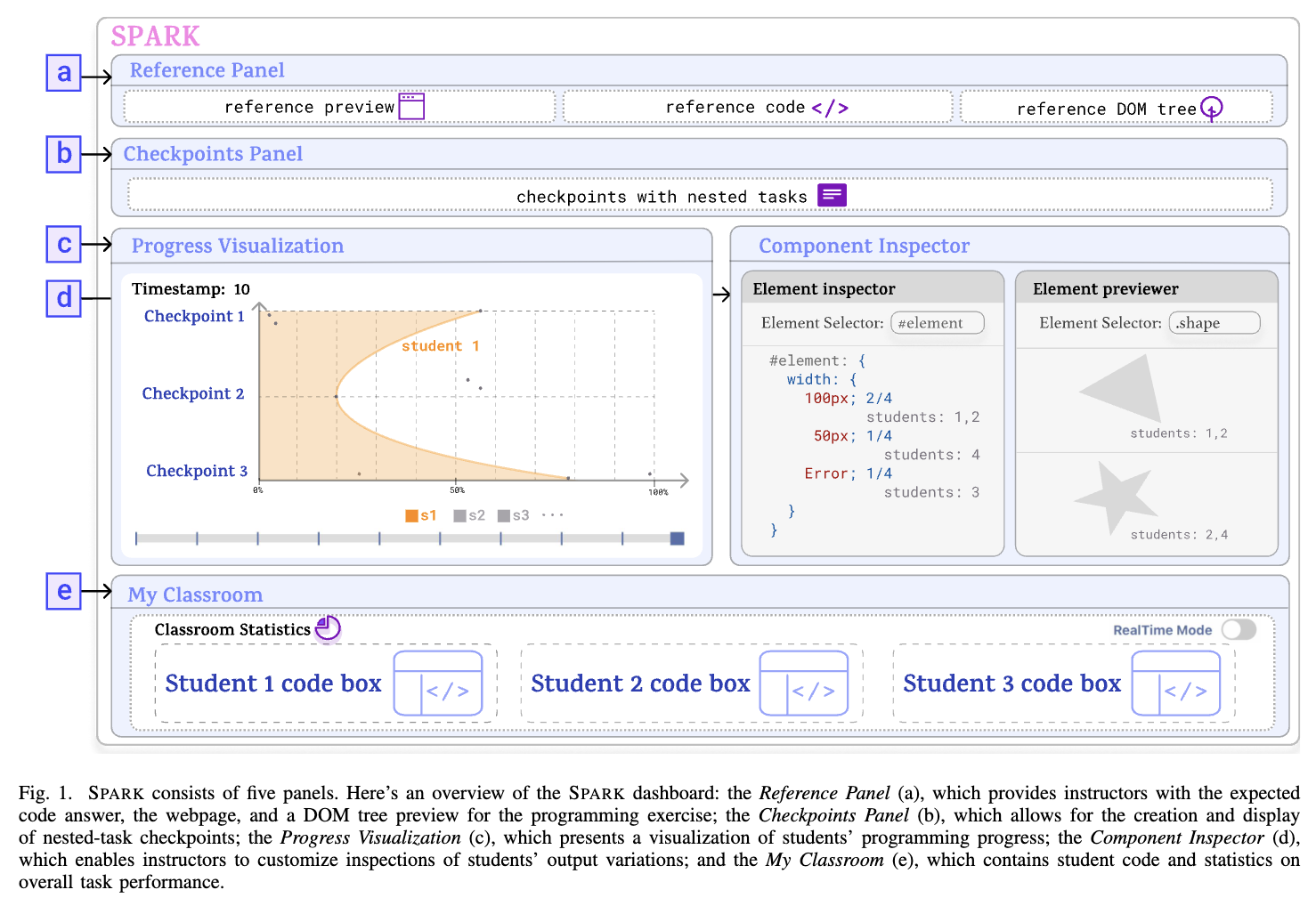
Task: Click the blue timeline slider handle
Action: (677, 538)
